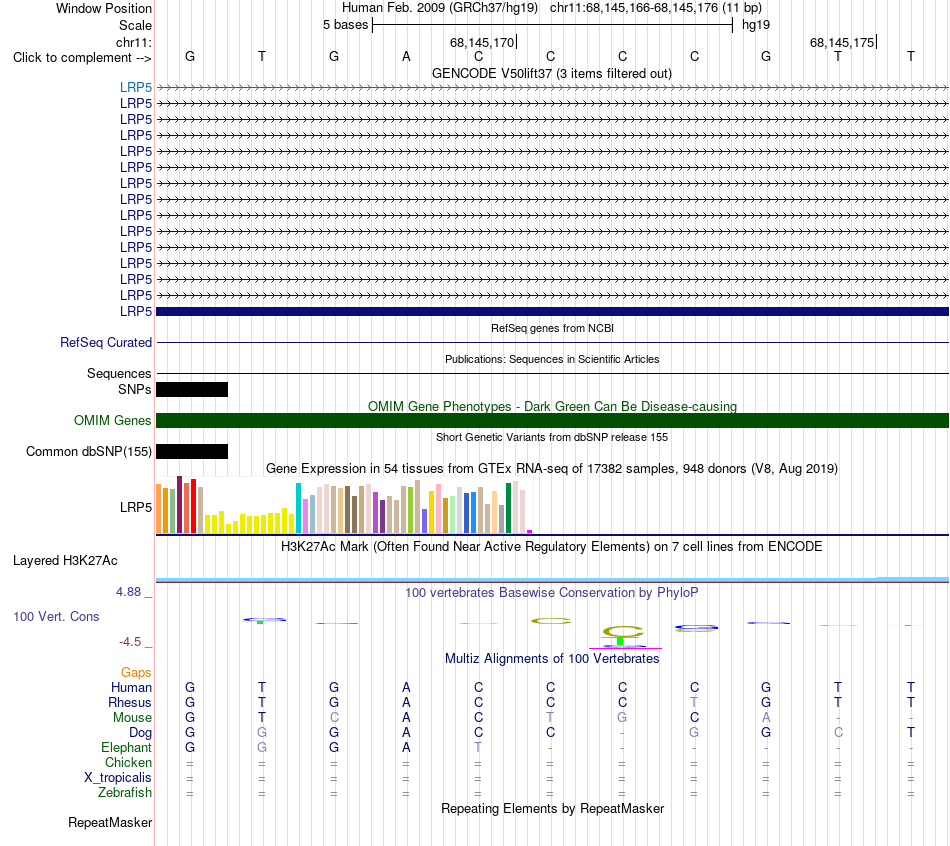The width and height of the screenshot is (950, 846).
Task: Open the OMIM Genes track label
Action: pyautogui.click(x=113, y=421)
